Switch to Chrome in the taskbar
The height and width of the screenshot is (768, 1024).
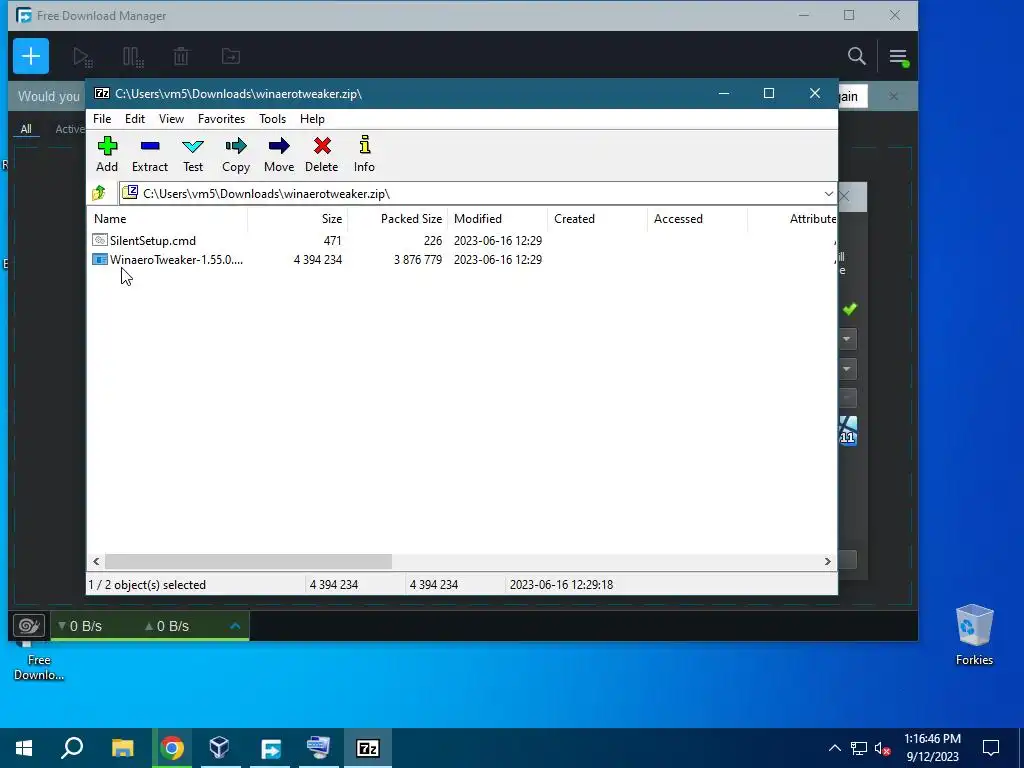click(x=172, y=748)
